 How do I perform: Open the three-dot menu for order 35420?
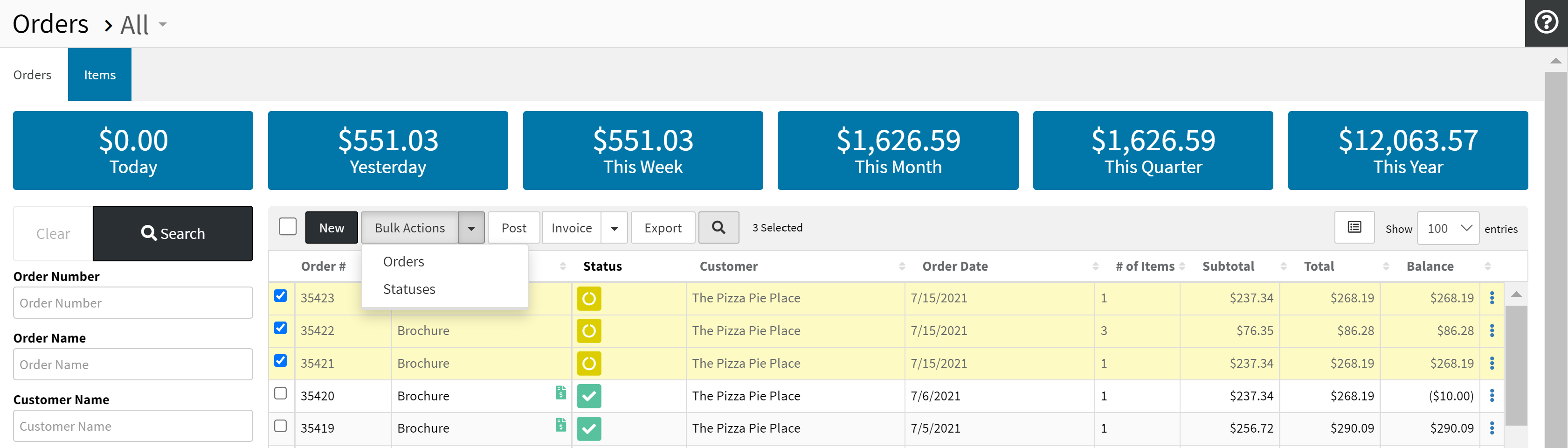pyautogui.click(x=1492, y=396)
